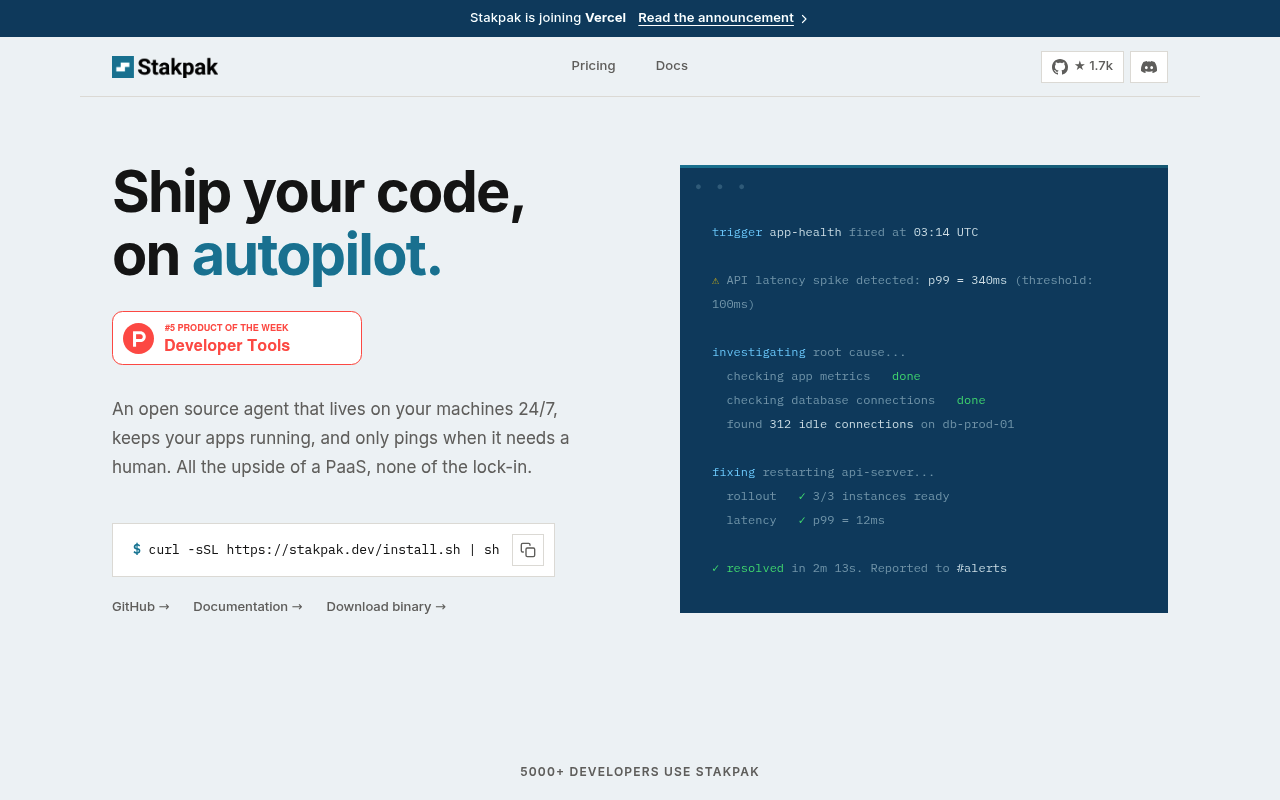Open the GitHub stars button showing 1.7k
Screen dimensions: 1280x800
(x=1082, y=67)
